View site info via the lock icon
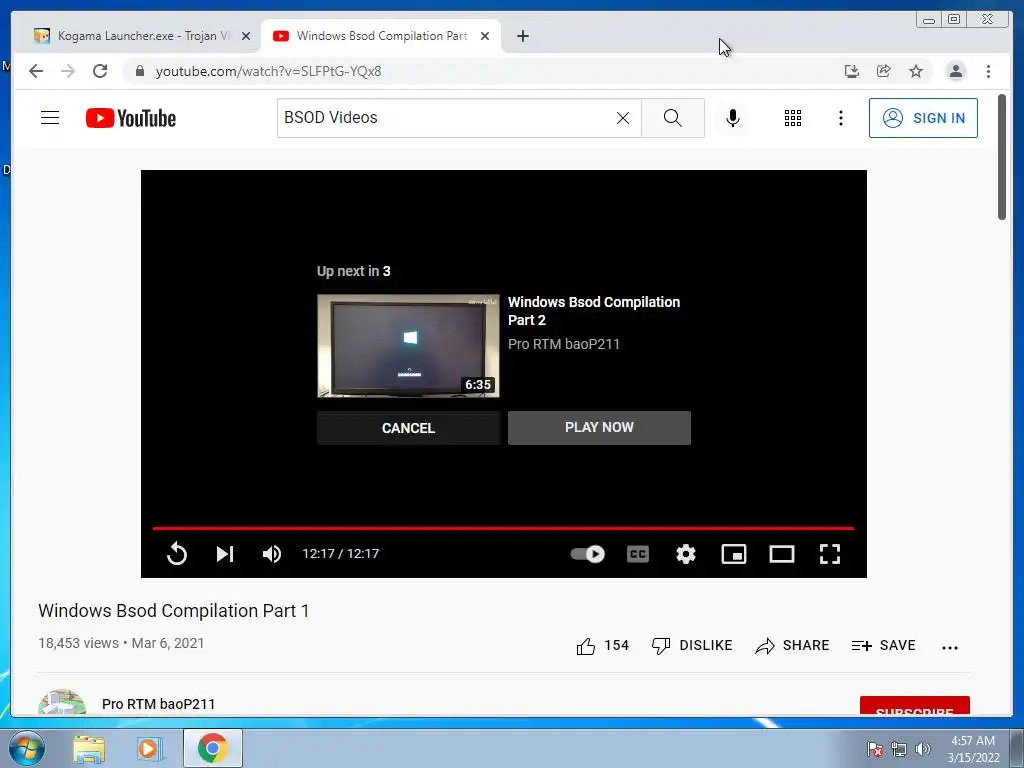1024x768 pixels. [139, 71]
